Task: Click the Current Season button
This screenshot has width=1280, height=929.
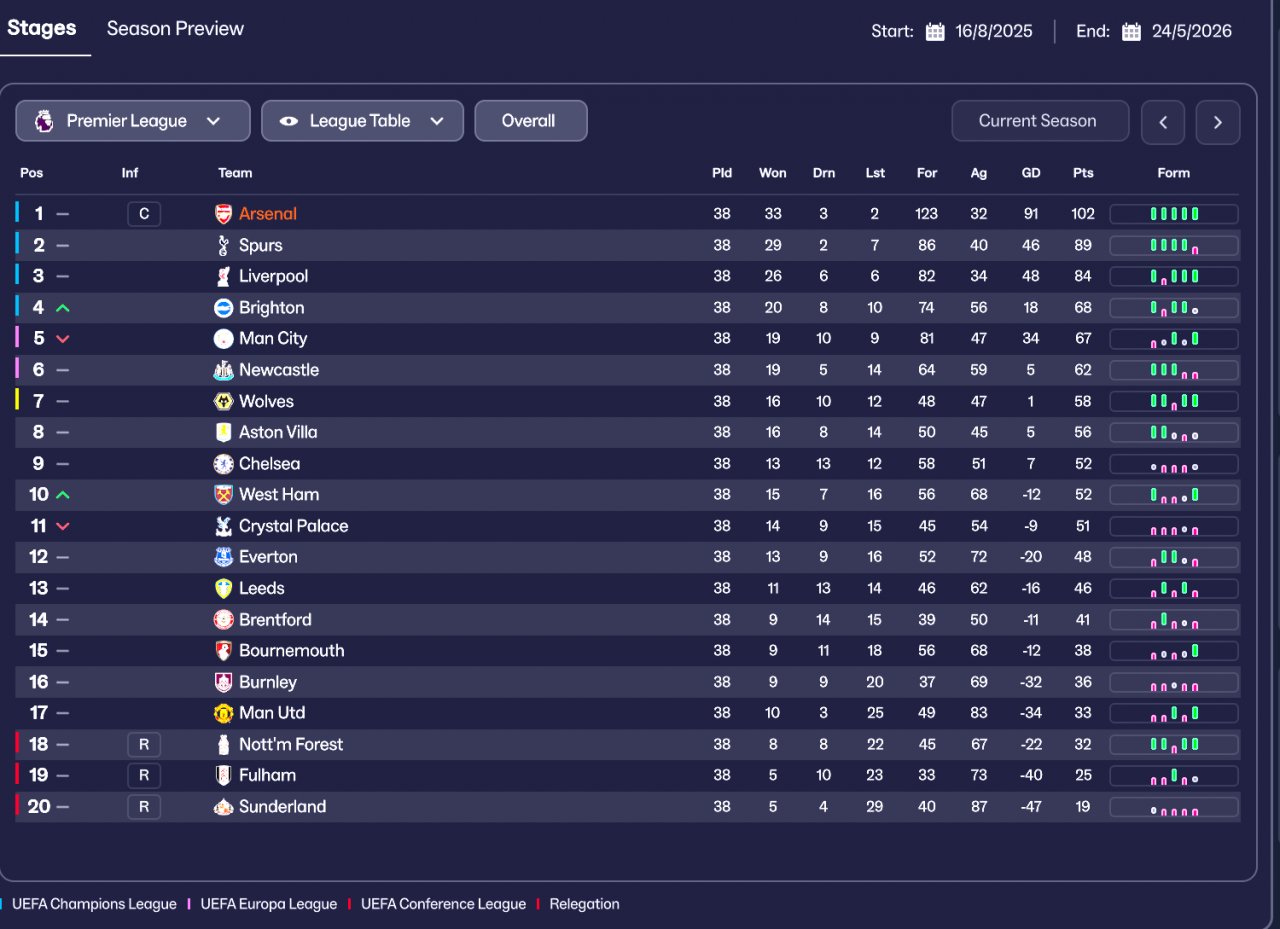Action: (1039, 121)
